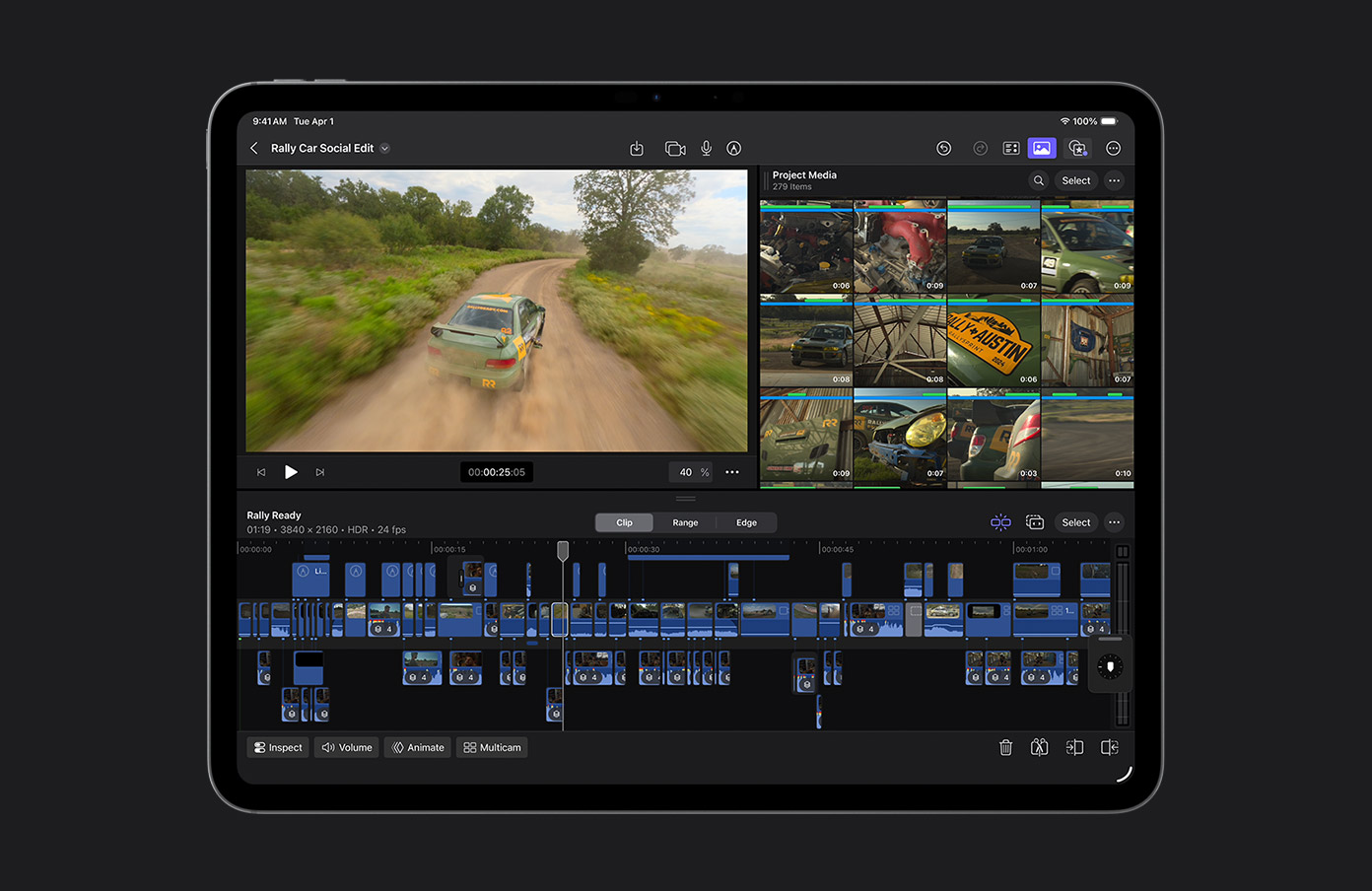This screenshot has width=1372, height=891.
Task: Open viewer options ellipsis menu
Action: pos(732,472)
